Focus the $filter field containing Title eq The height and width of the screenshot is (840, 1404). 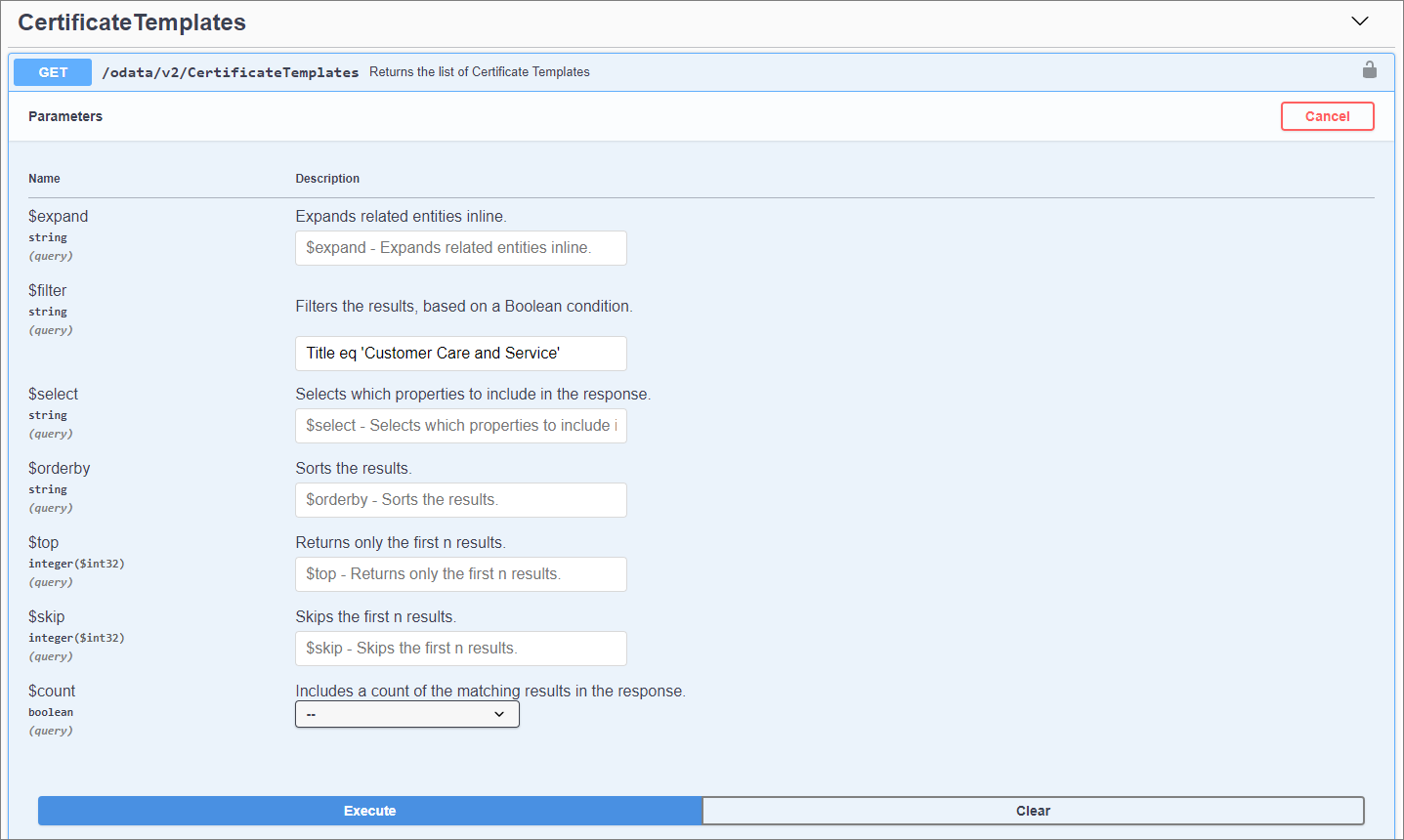click(460, 354)
